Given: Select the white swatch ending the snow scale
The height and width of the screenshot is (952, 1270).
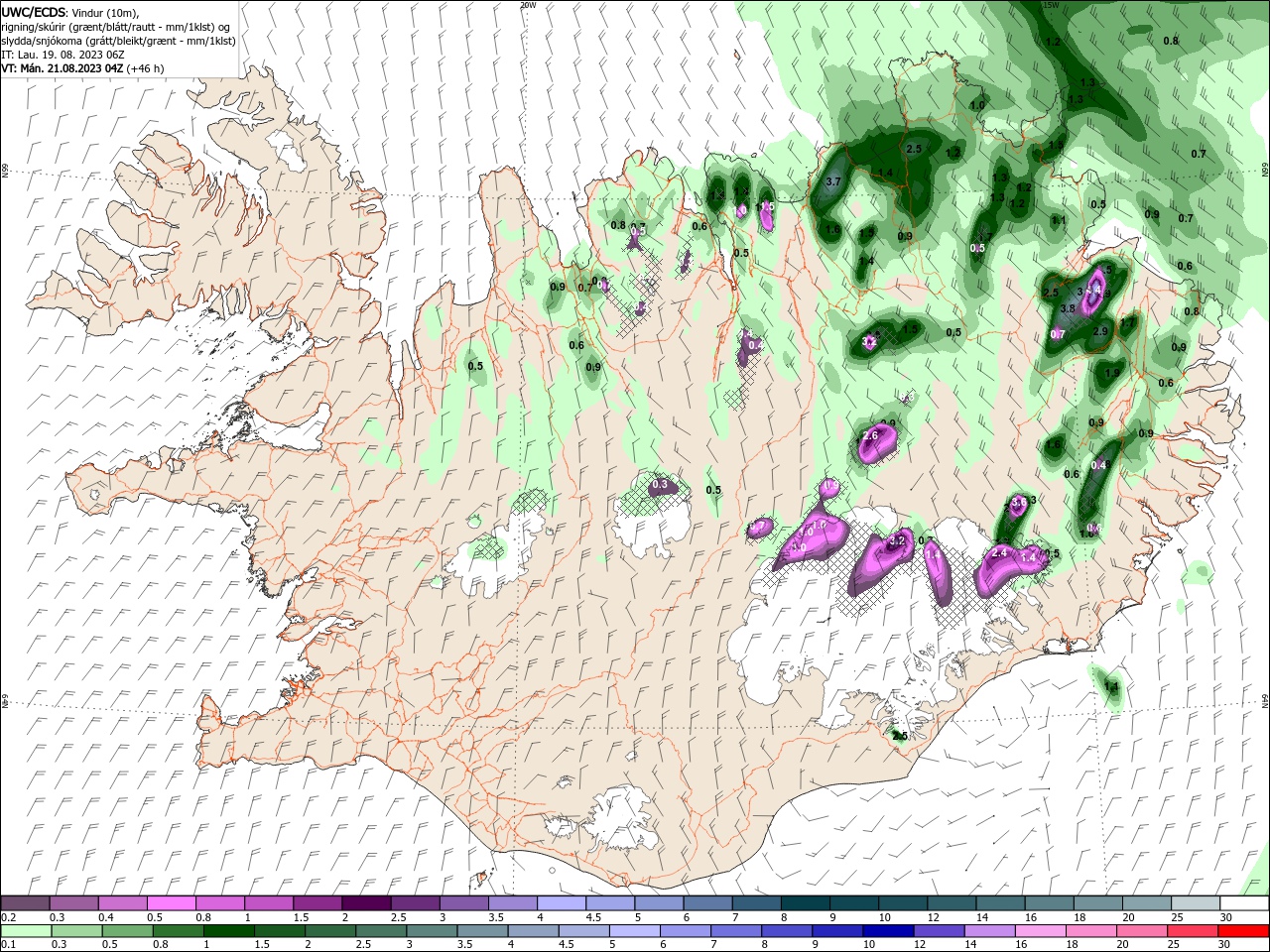Looking at the screenshot, I should (1244, 903).
